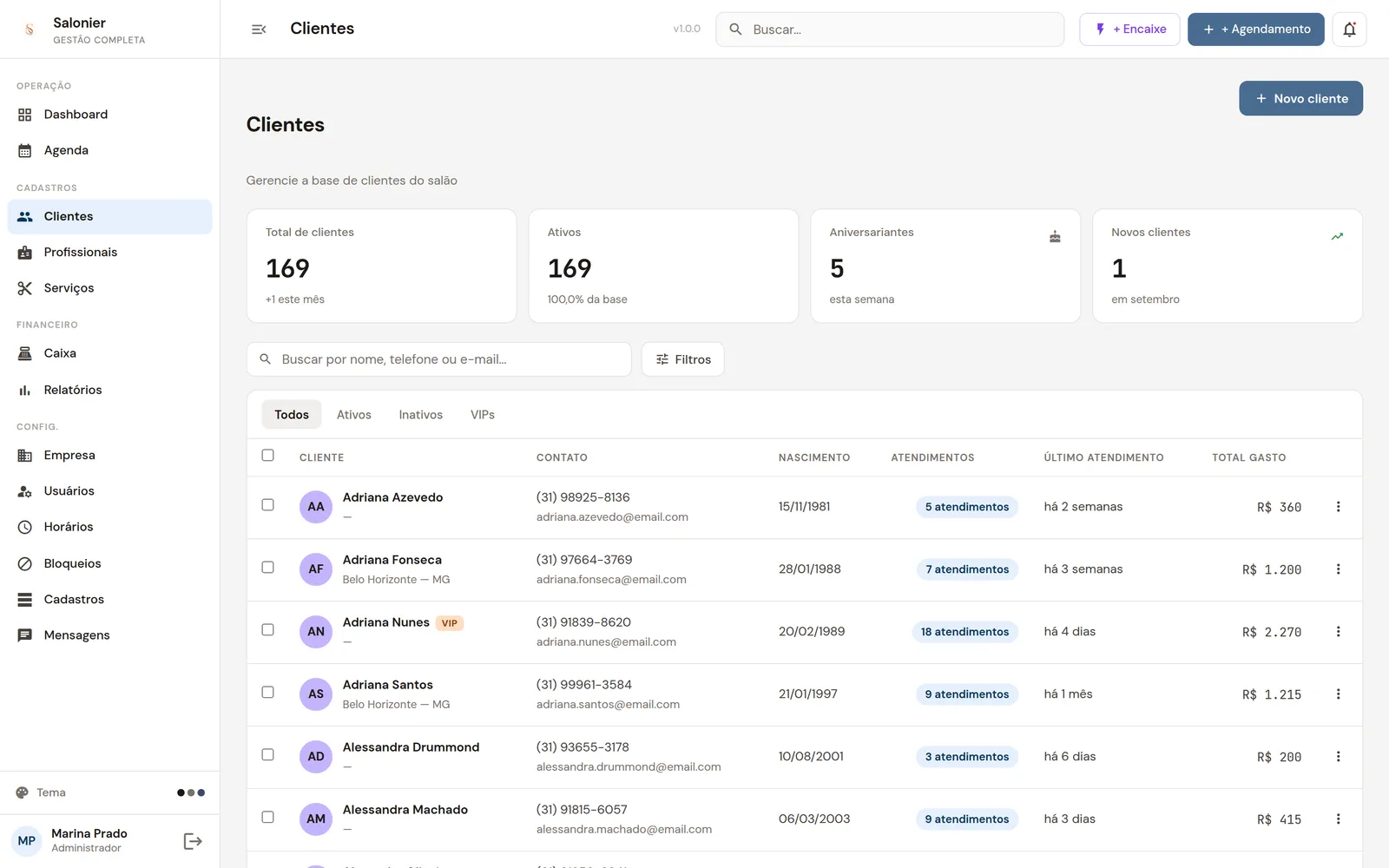Switch to the VIPs tab
This screenshot has height=868, width=1389.
[x=483, y=415]
